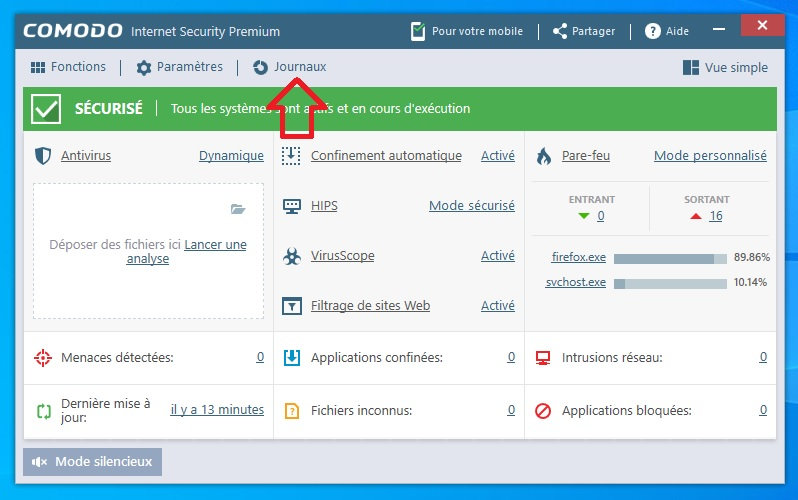Viewport: 798px width, 500px height.
Task: Click the file drop zone area
Action: point(149,251)
